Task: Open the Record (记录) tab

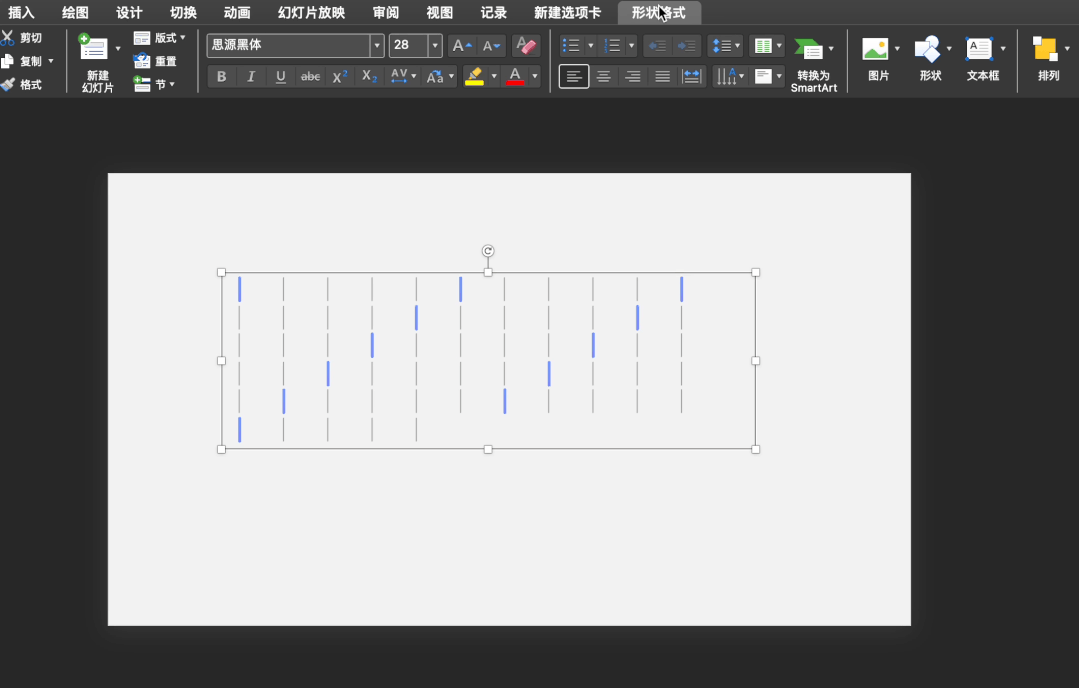Action: pos(493,13)
